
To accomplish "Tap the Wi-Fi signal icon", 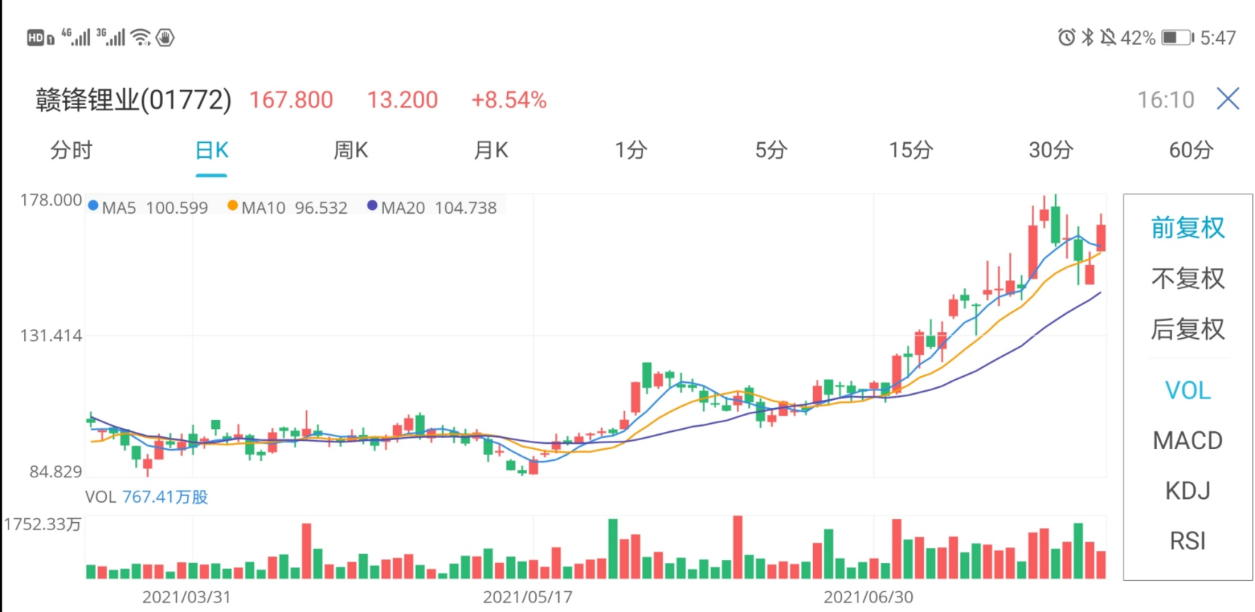I will (141, 38).
